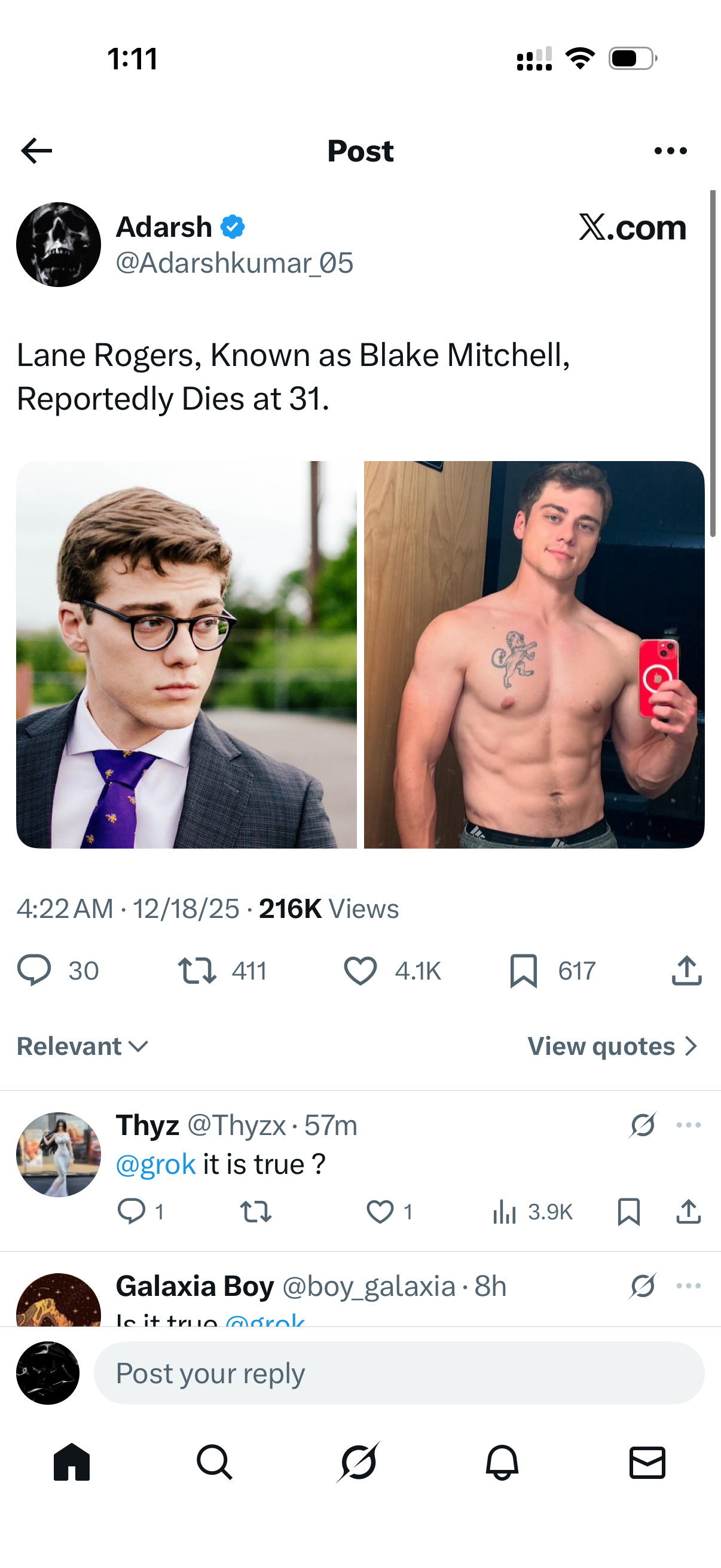Screen dimensions: 721x1568
Task: Tap the Post your reply field
Action: point(399,1374)
